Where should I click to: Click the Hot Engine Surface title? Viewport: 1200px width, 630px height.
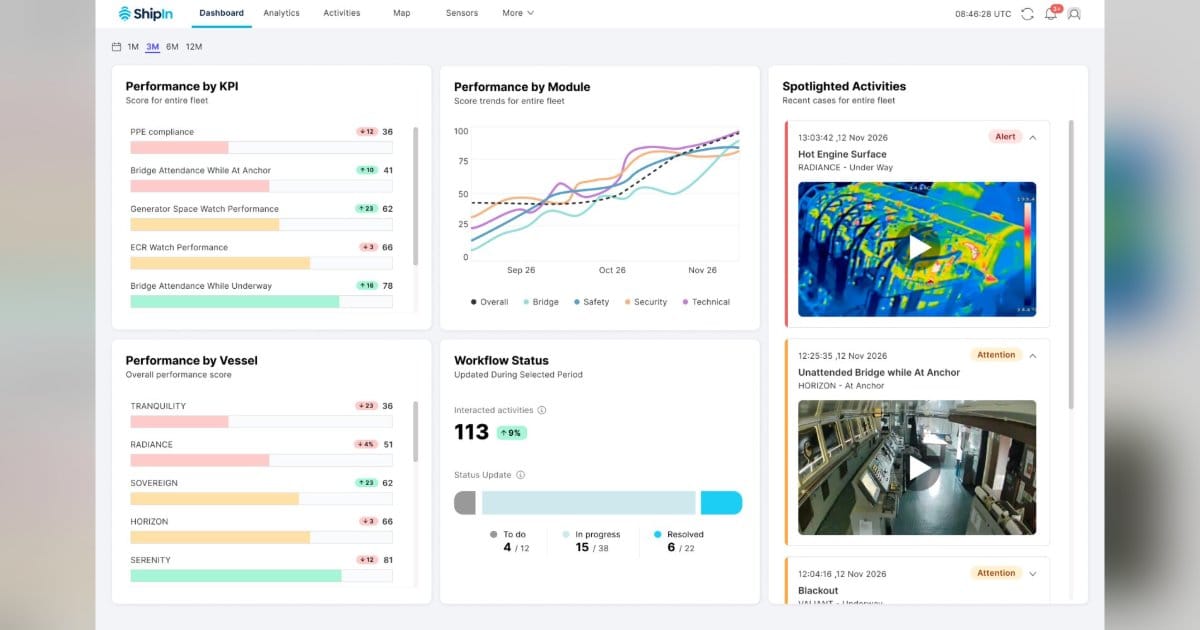point(842,155)
